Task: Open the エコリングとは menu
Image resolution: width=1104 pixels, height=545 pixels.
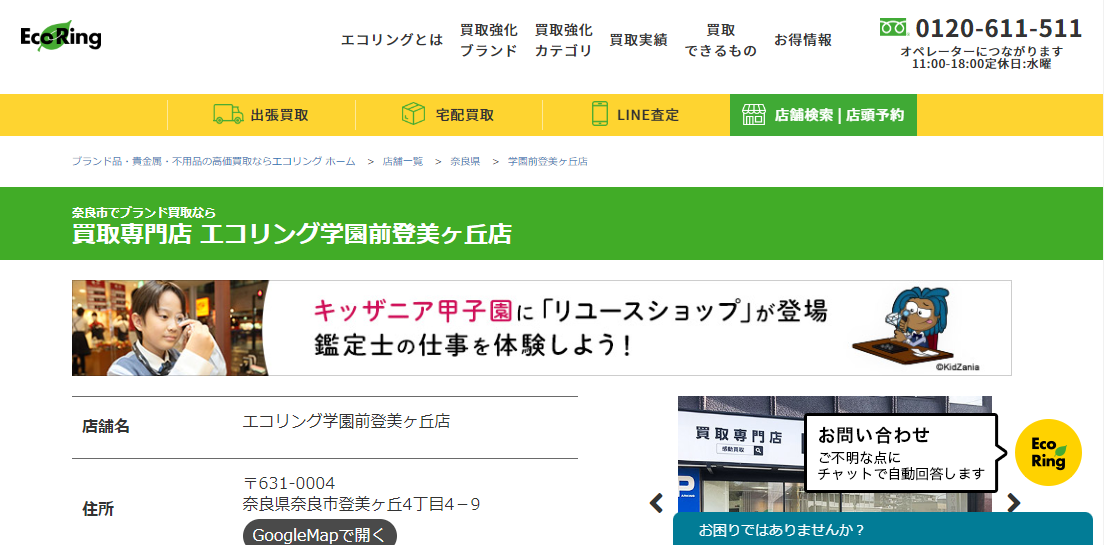Action: click(x=392, y=40)
